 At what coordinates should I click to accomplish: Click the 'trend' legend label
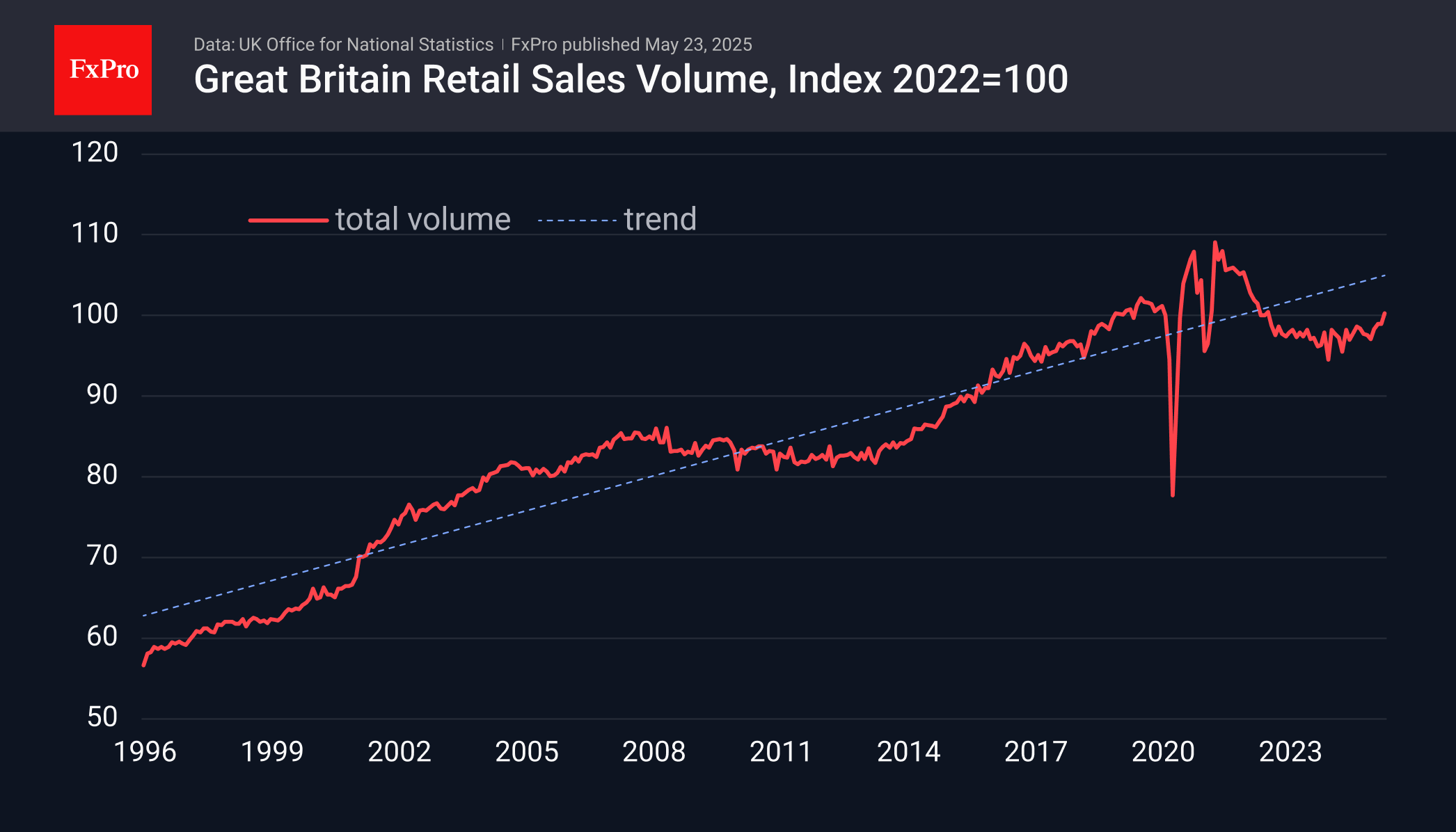(660, 220)
